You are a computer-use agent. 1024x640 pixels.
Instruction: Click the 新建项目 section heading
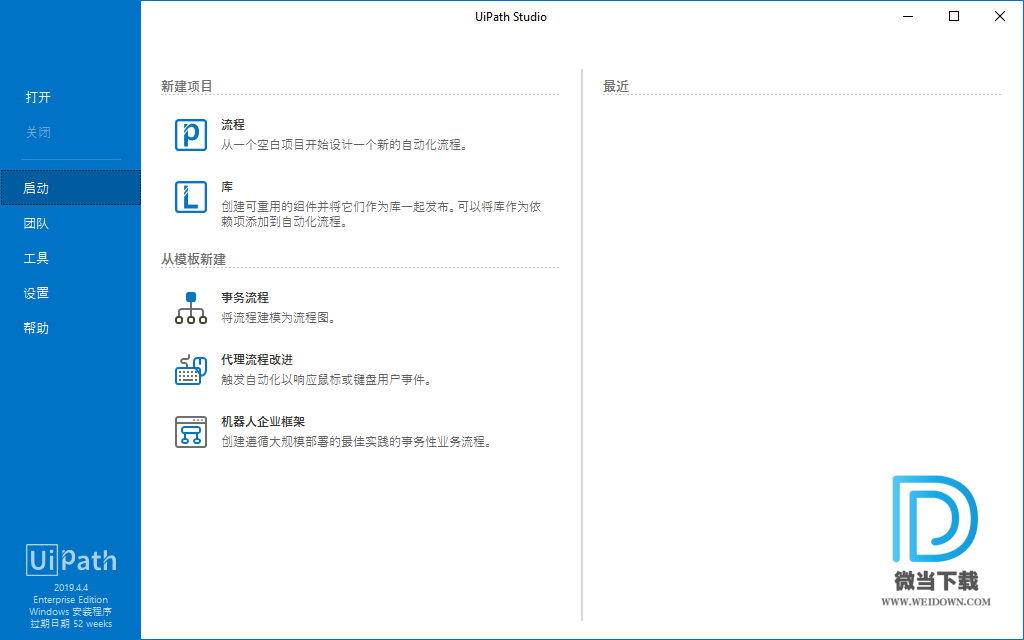click(187, 86)
